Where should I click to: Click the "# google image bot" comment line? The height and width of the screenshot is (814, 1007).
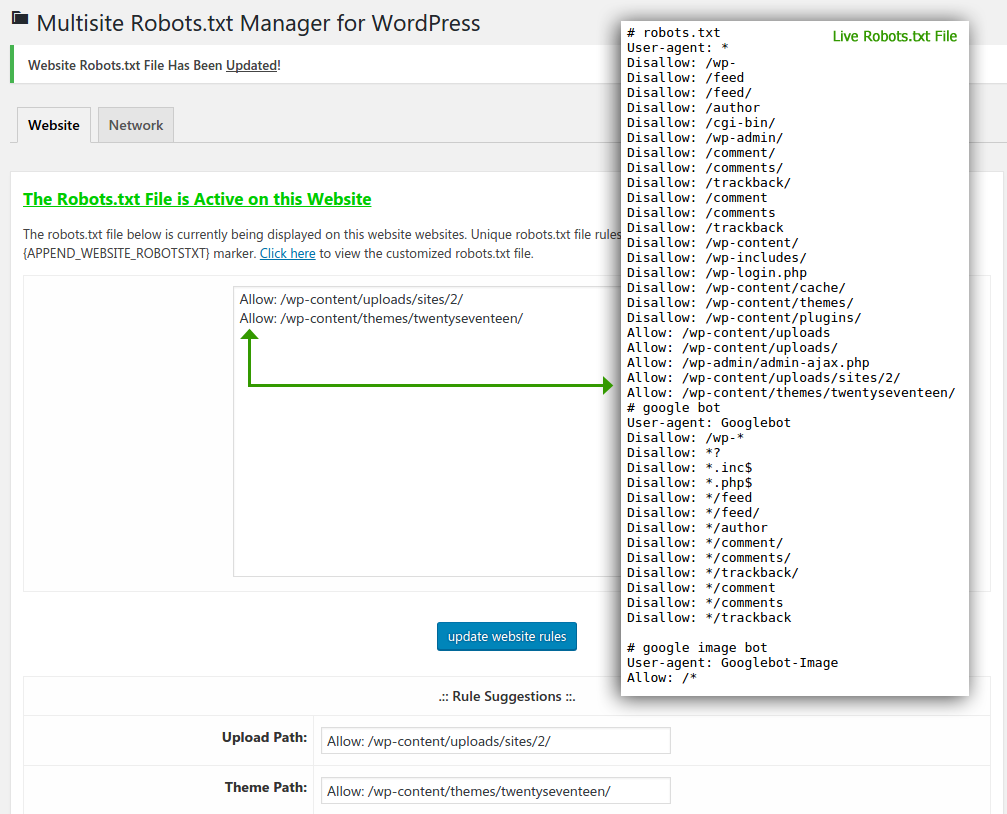click(698, 648)
